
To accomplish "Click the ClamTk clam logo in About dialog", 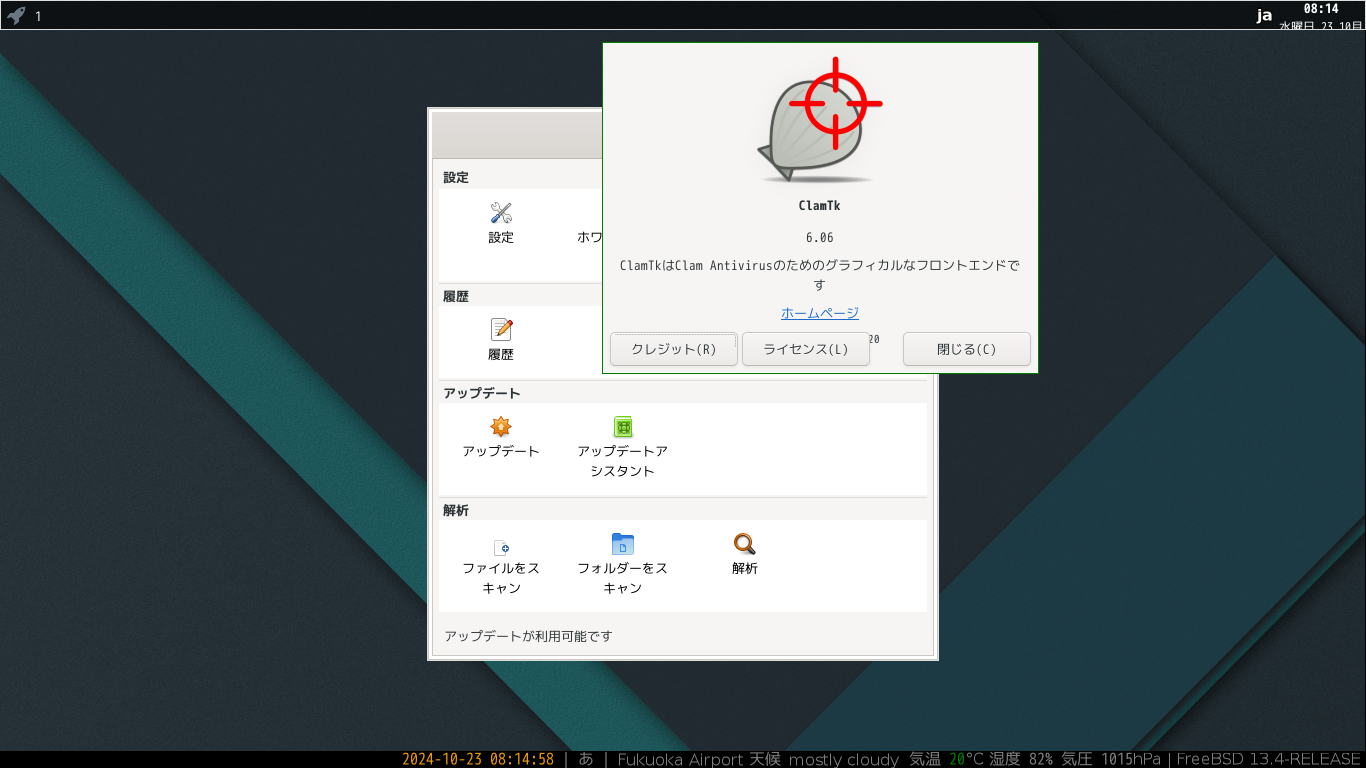I will (819, 120).
